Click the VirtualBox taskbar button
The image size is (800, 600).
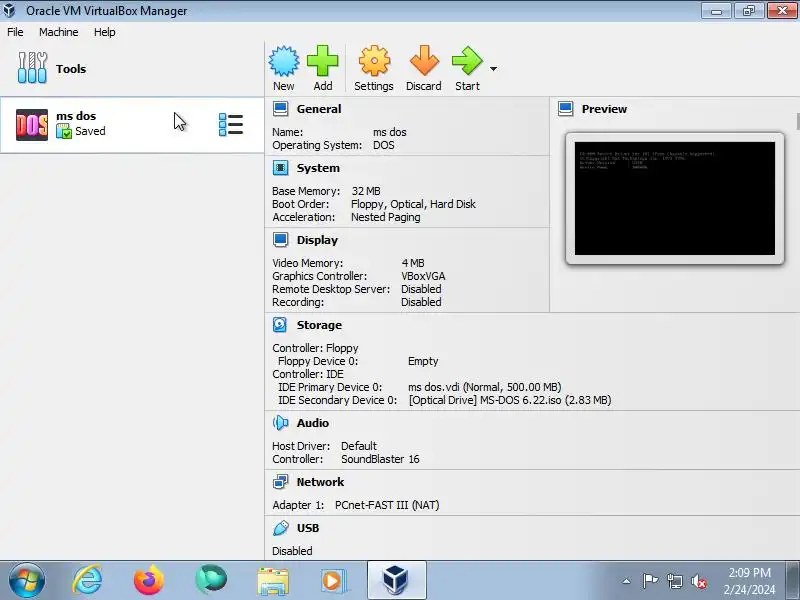click(396, 580)
